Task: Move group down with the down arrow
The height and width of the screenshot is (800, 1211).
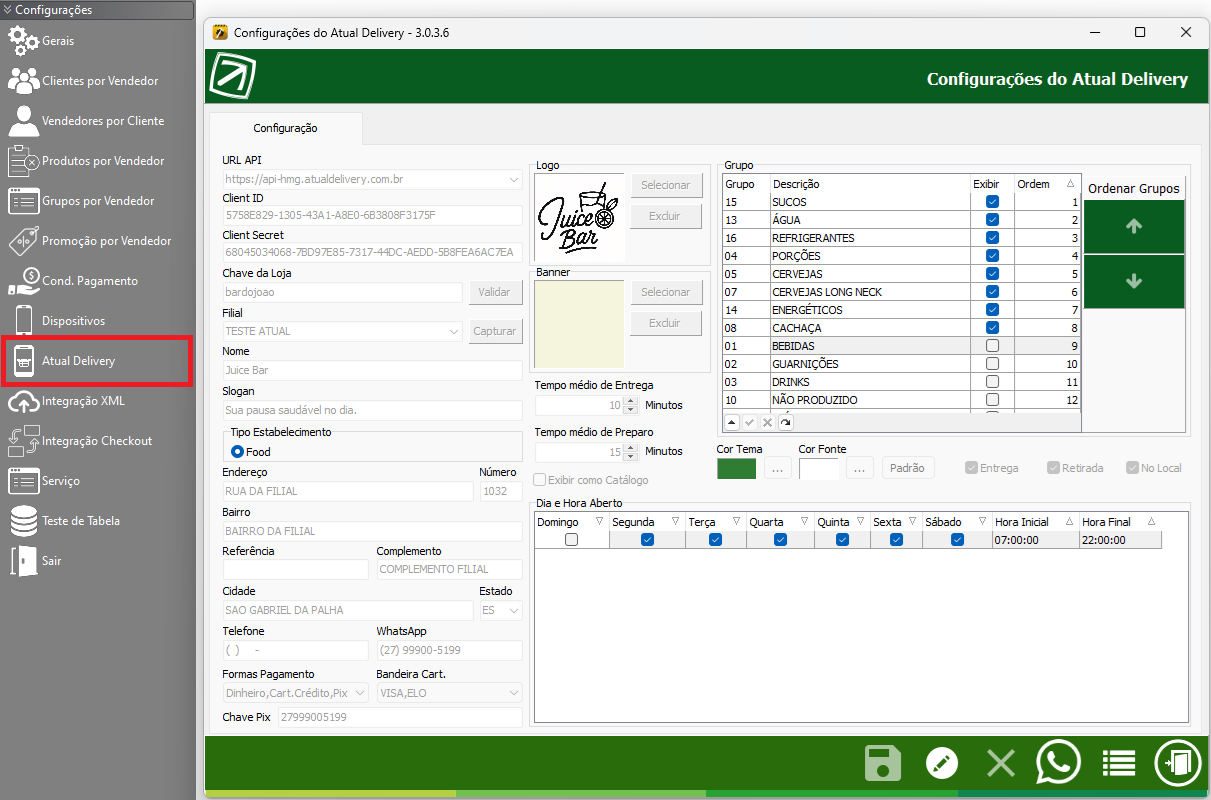Action: (x=1134, y=282)
